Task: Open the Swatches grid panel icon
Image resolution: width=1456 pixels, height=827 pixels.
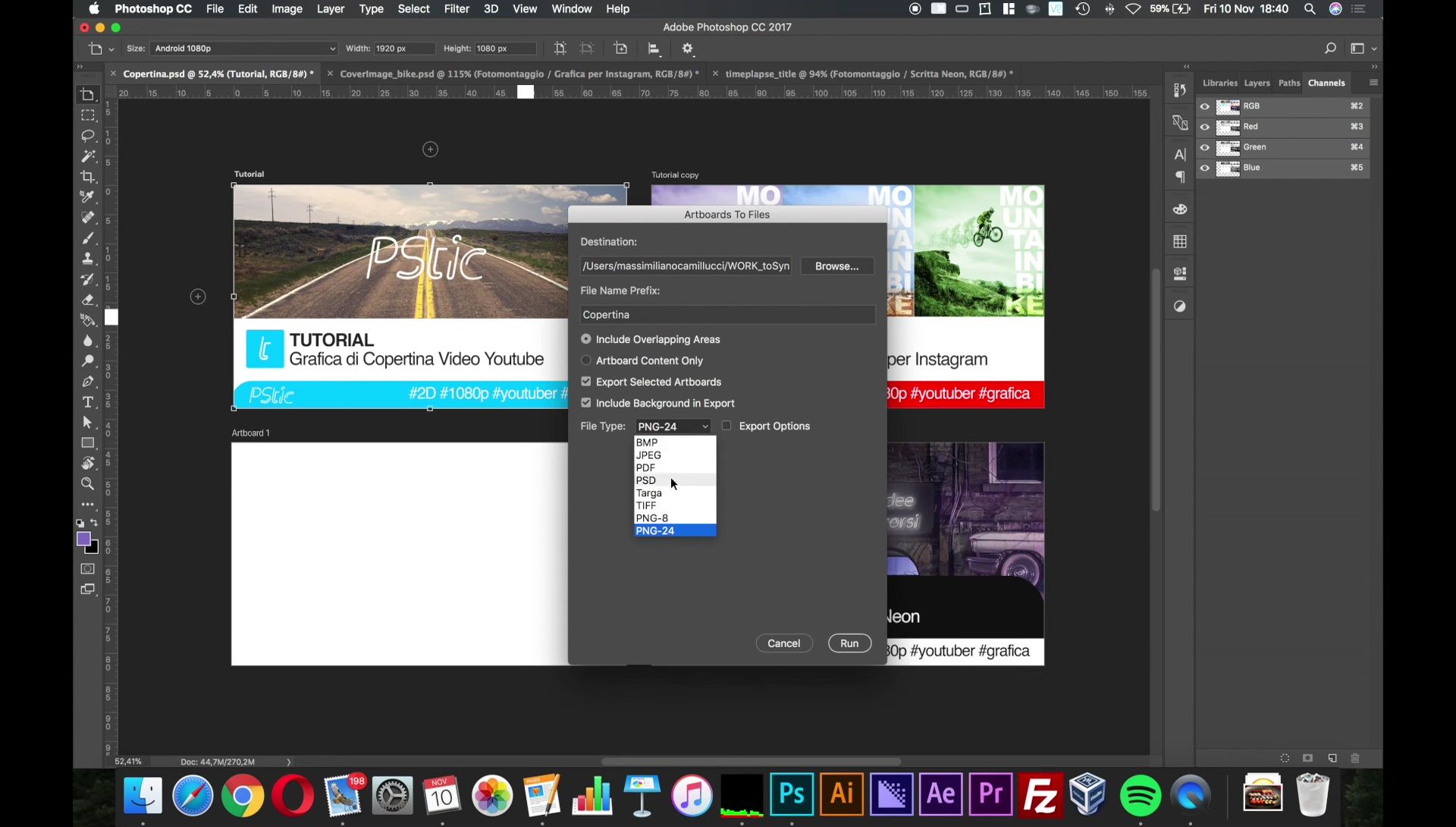Action: click(1180, 242)
